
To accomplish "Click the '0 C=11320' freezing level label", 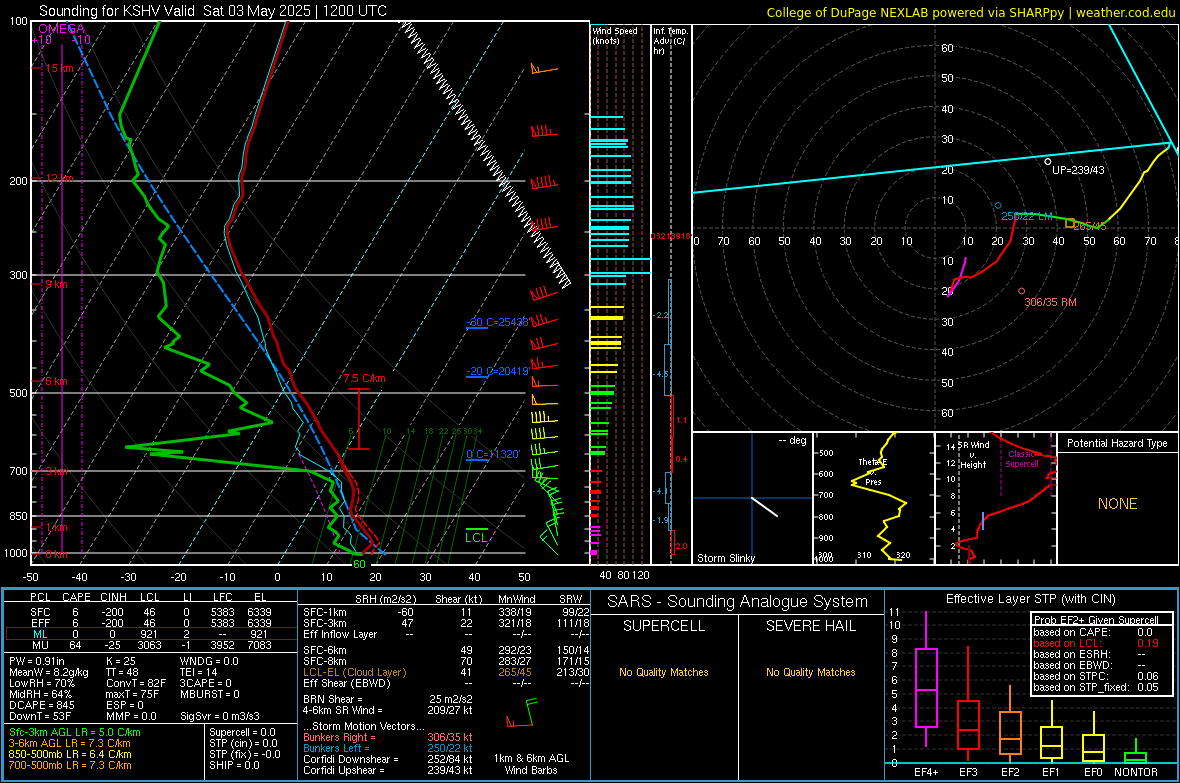I will pos(493,454).
